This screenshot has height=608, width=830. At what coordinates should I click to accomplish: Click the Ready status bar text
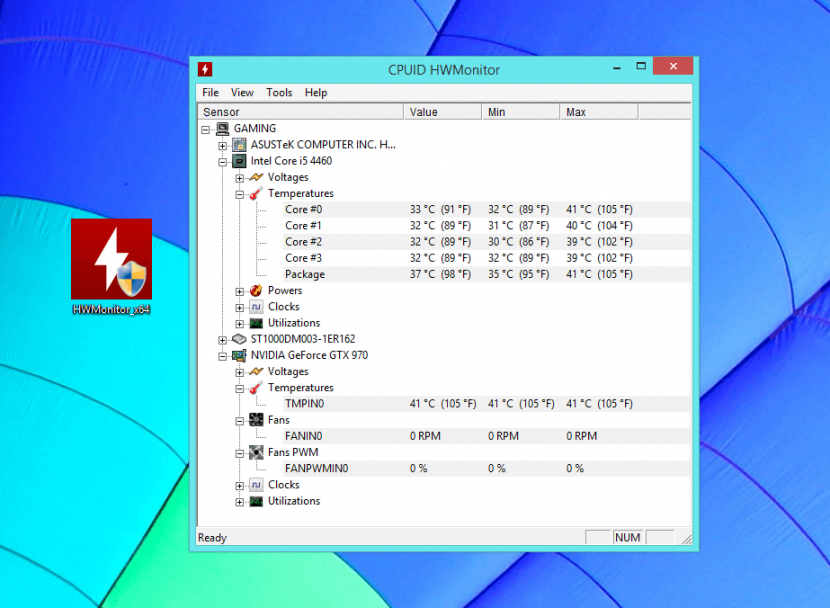tap(212, 538)
